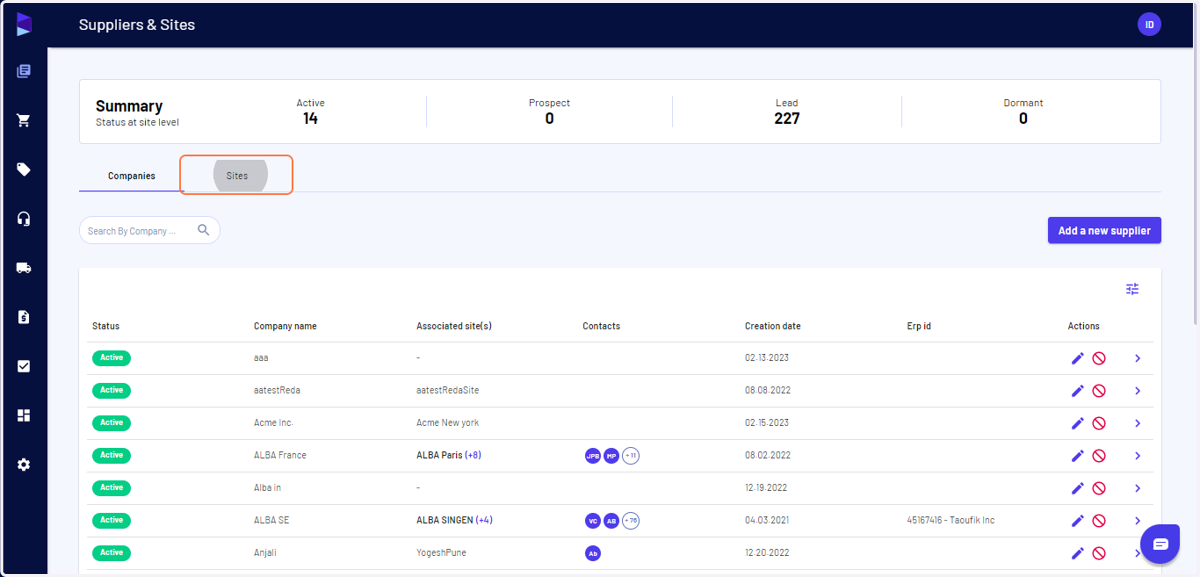Click the 04.03.2021 creation date cell
The height and width of the screenshot is (577, 1200).
pos(768,520)
